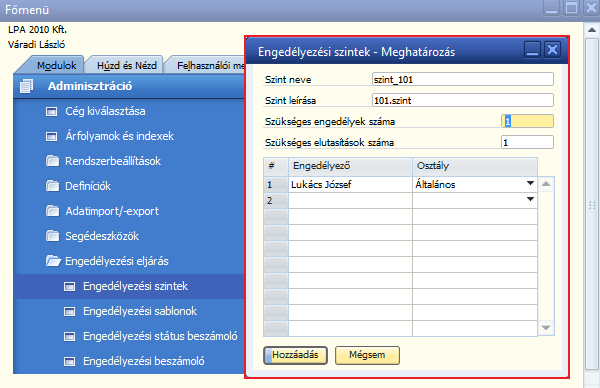Select row number 1 header
The image size is (600, 388).
(x=276, y=184)
